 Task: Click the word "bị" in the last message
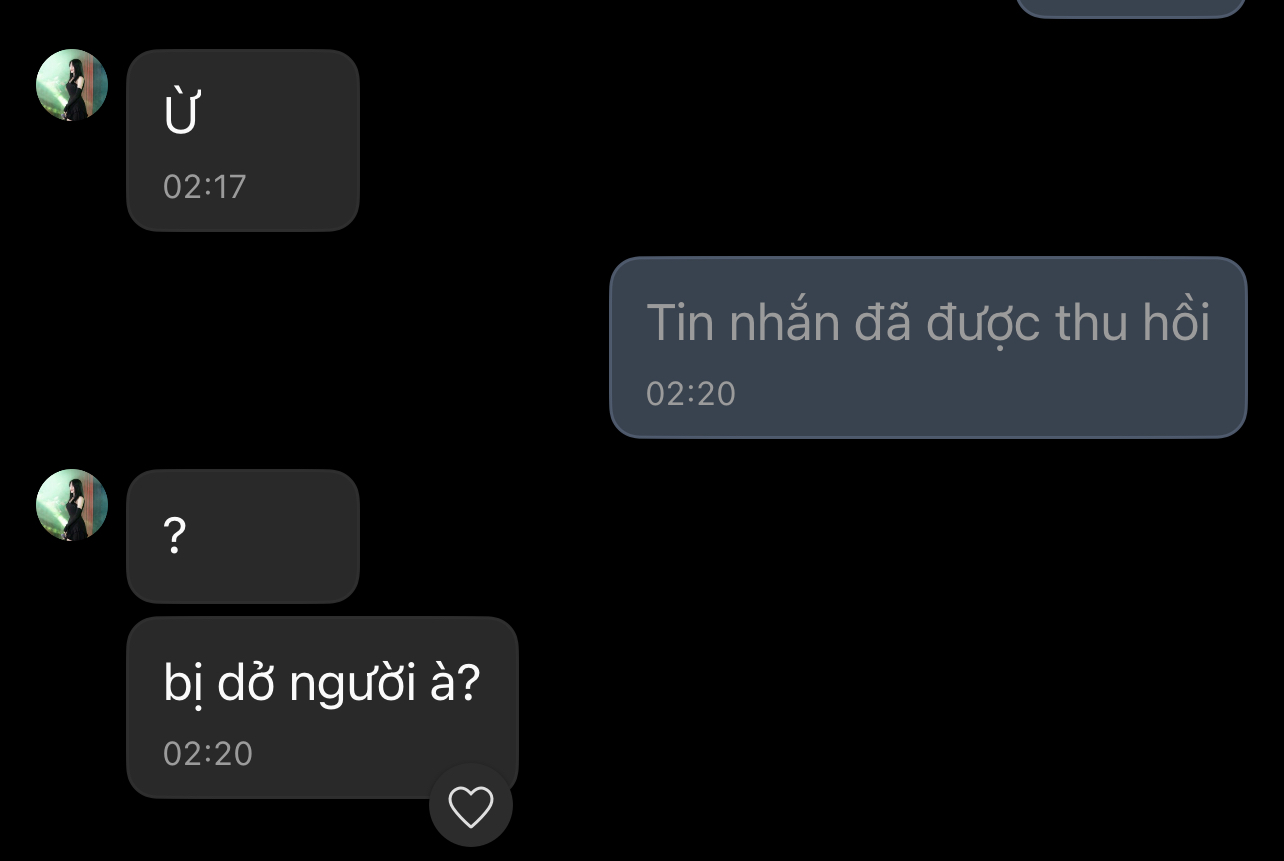(177, 685)
